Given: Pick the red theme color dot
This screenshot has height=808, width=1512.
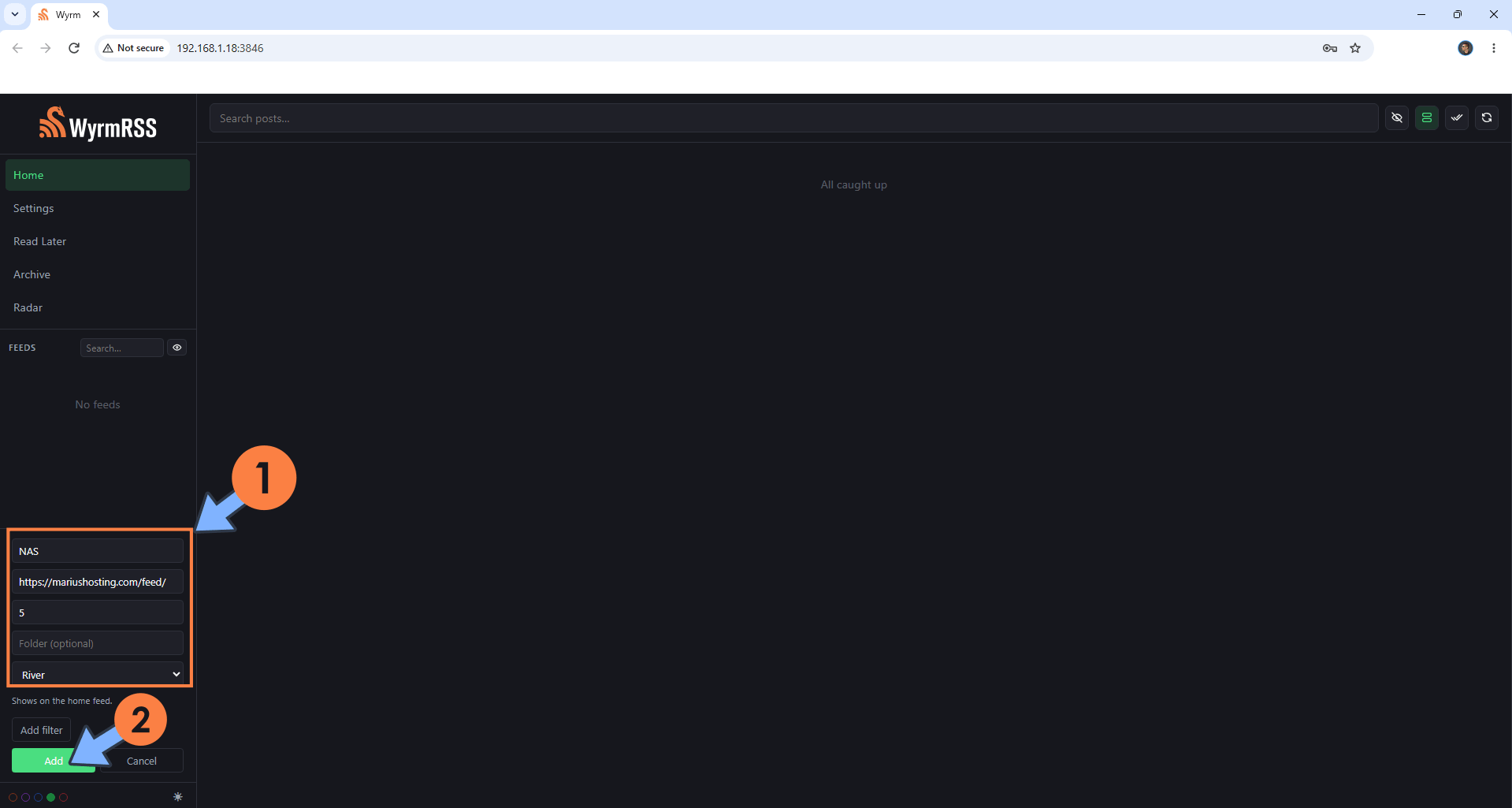Looking at the screenshot, I should click(64, 797).
